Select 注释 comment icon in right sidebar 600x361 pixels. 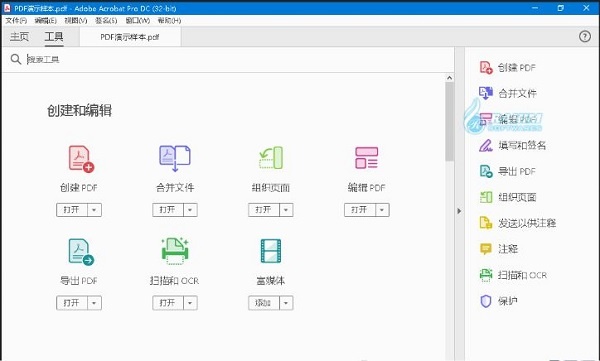[x=486, y=249]
